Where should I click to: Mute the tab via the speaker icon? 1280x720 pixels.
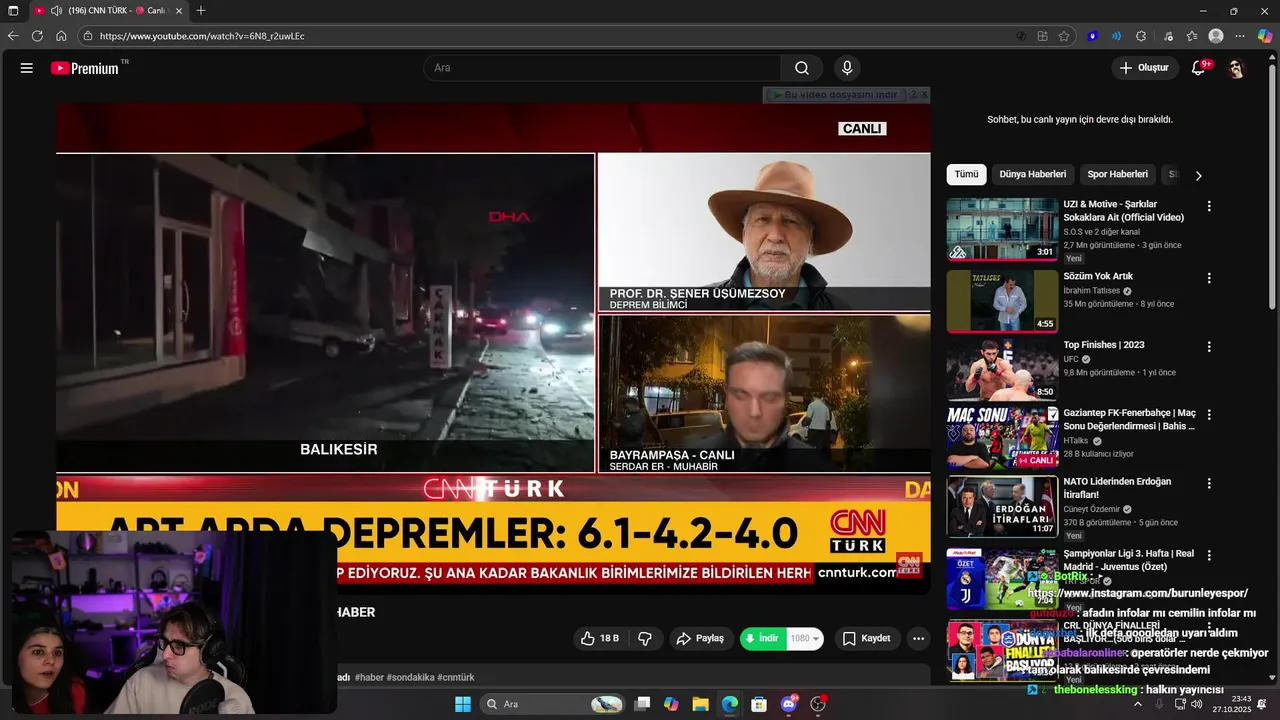[x=56, y=10]
